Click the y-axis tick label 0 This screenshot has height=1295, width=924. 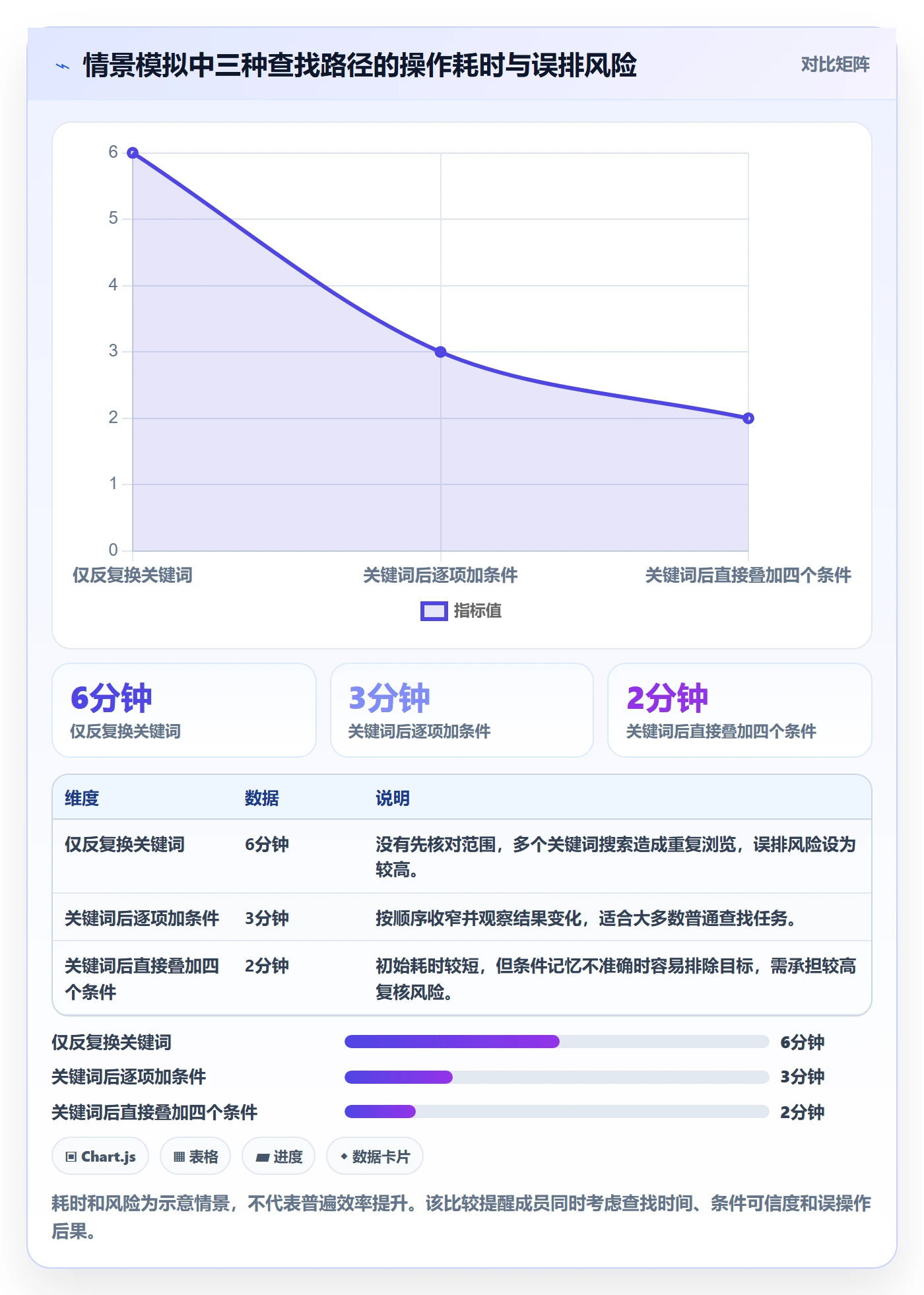113,550
